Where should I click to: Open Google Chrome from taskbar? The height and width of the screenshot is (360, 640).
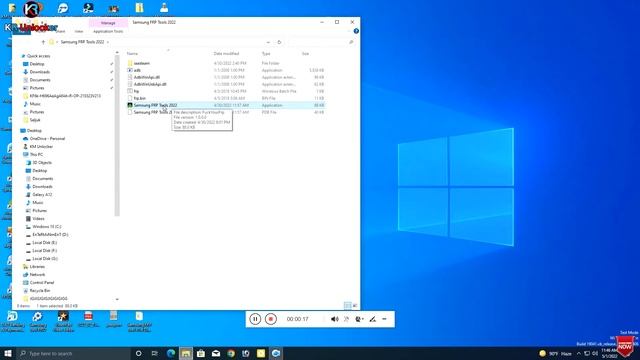pyautogui.click(x=231, y=353)
